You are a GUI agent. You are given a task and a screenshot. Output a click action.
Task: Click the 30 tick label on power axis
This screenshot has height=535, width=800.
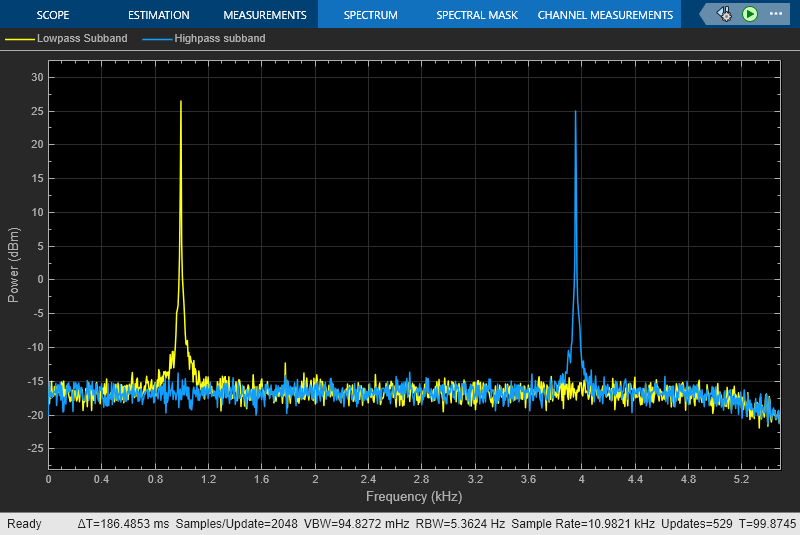(37, 77)
